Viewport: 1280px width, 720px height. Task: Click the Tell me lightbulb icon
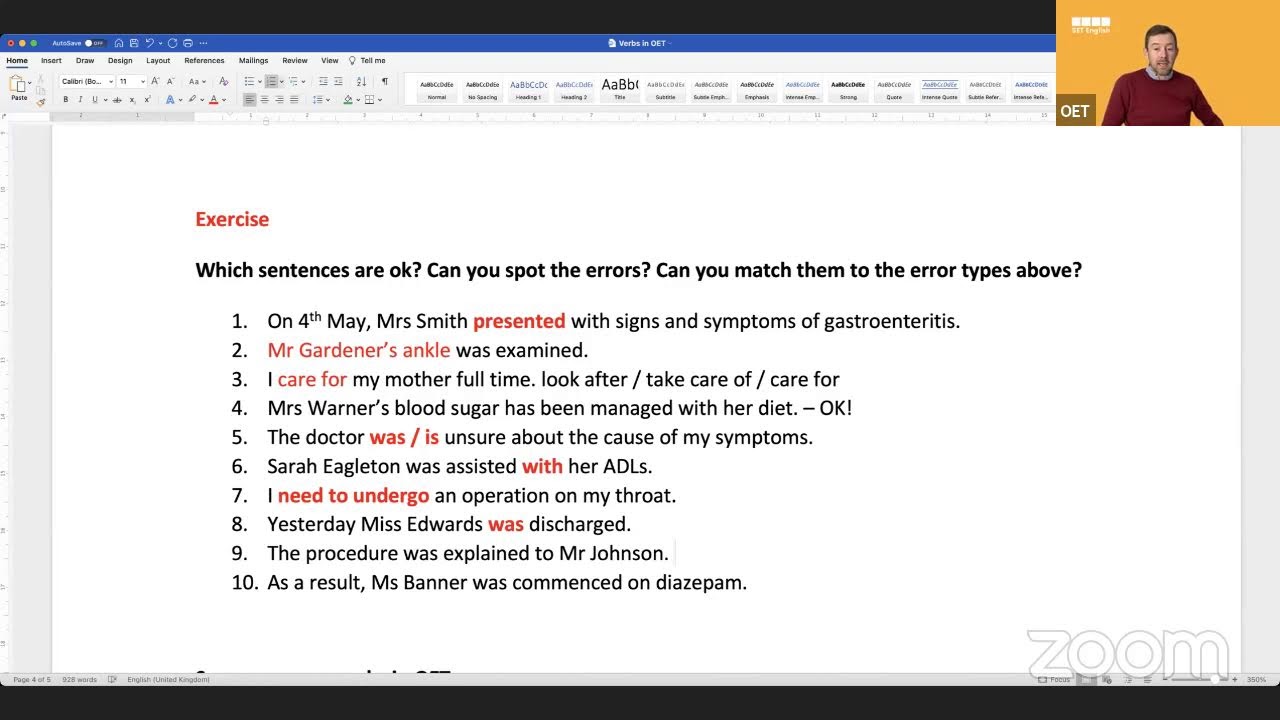352,60
